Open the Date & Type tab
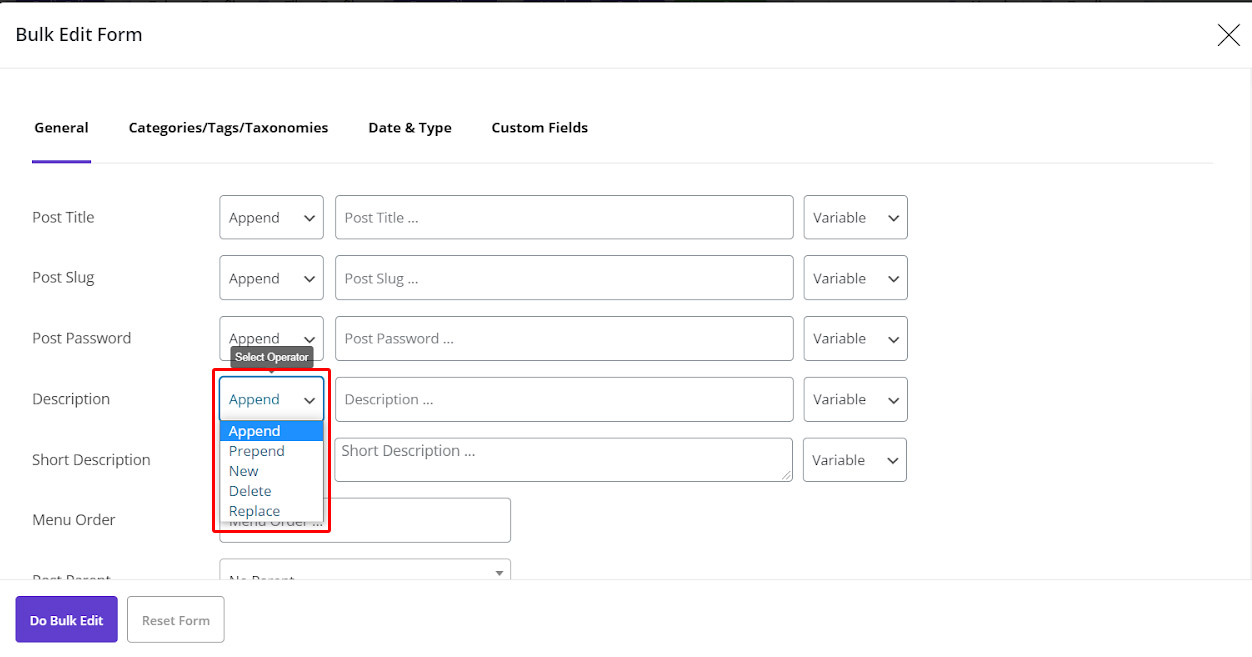 pyautogui.click(x=410, y=127)
